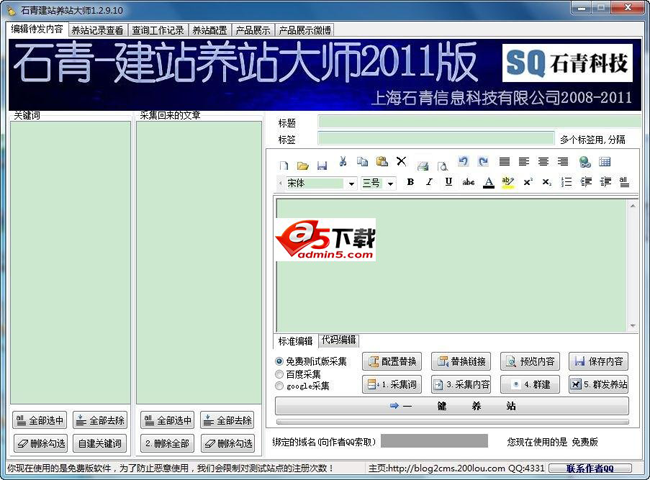Save using the floppy disk toolbar icon

pyautogui.click(x=322, y=166)
